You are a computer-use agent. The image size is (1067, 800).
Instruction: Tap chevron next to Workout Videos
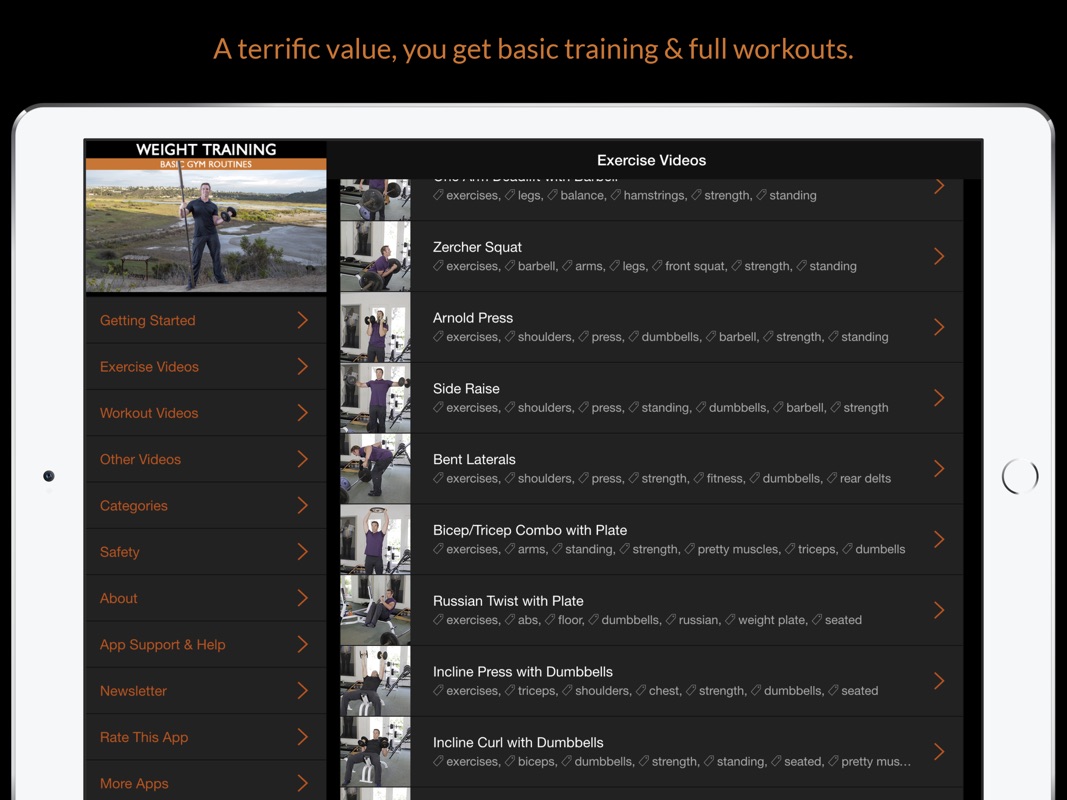[x=303, y=413]
